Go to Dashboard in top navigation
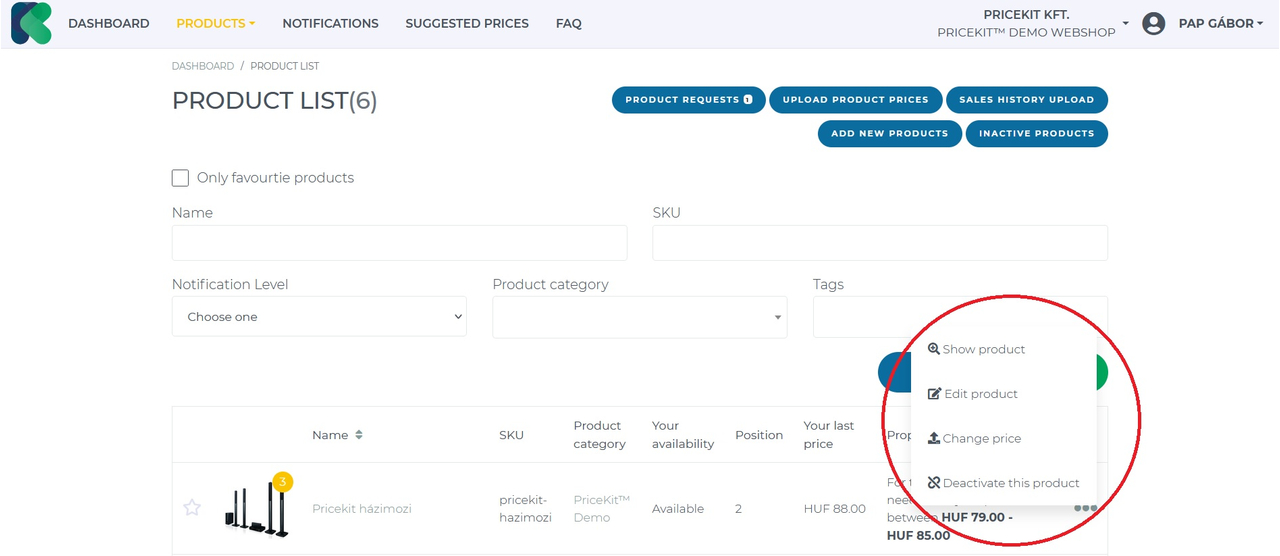This screenshot has height=556, width=1280. (109, 23)
